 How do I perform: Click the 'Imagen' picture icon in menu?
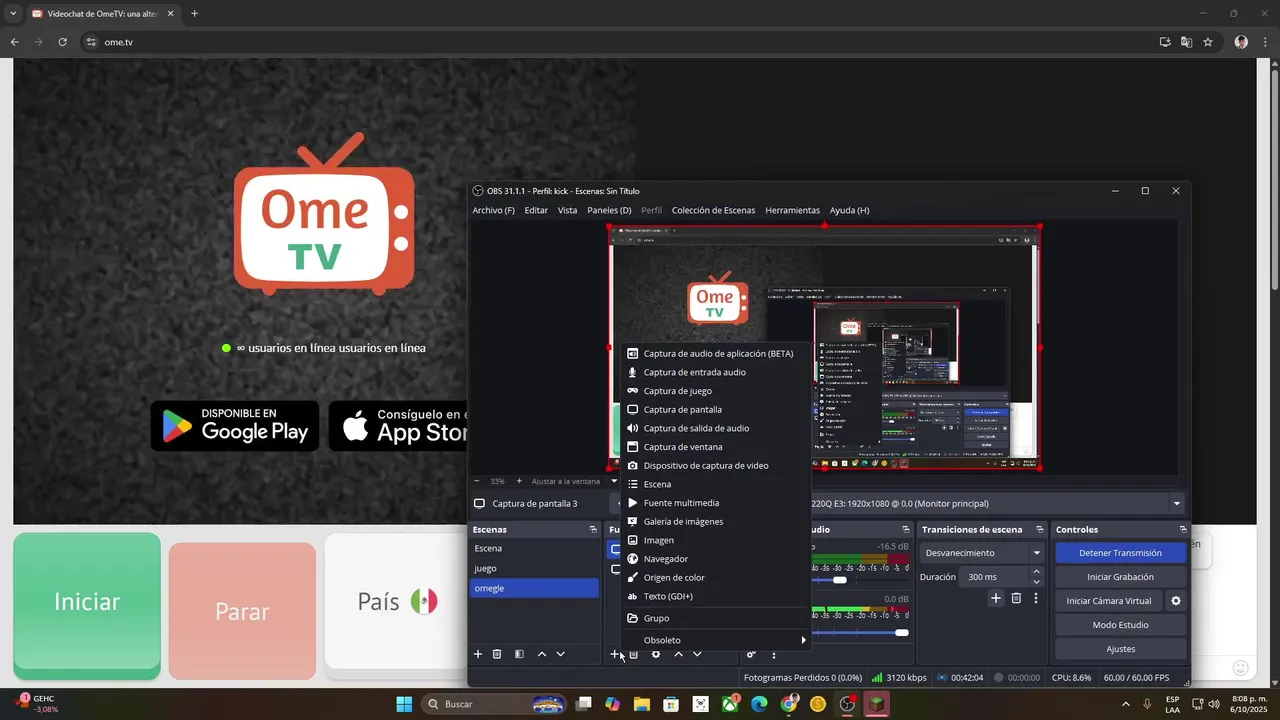632,540
